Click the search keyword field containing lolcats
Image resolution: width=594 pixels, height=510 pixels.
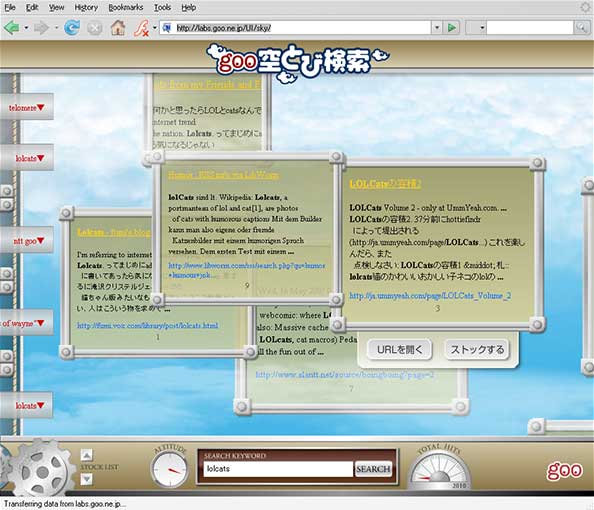pos(278,469)
